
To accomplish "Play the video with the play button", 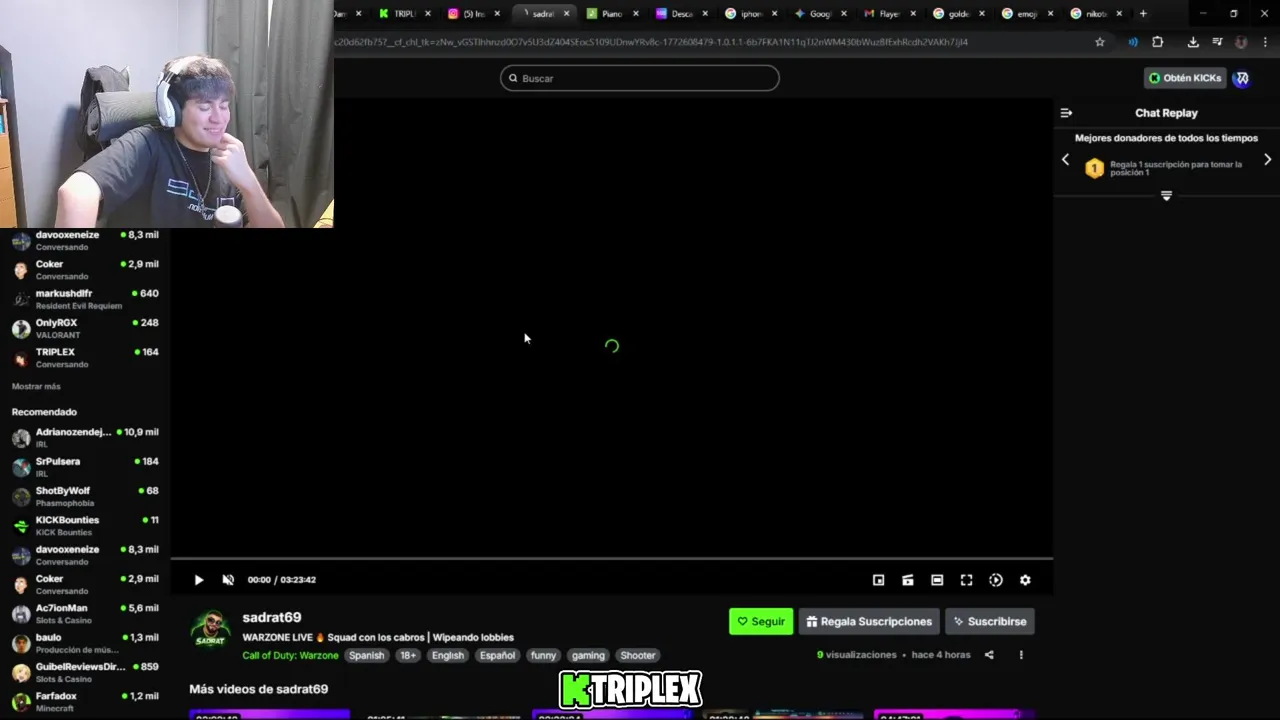I will (x=198, y=580).
